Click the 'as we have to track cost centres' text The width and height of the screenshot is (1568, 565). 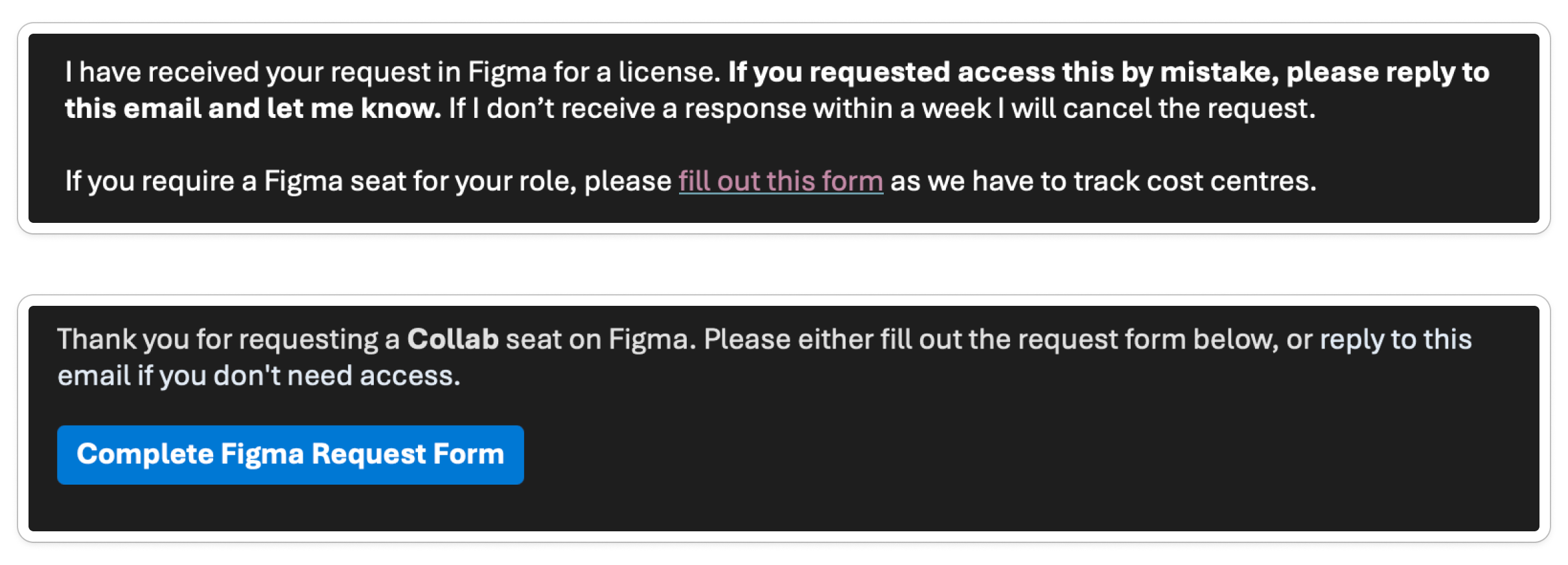tap(1103, 181)
